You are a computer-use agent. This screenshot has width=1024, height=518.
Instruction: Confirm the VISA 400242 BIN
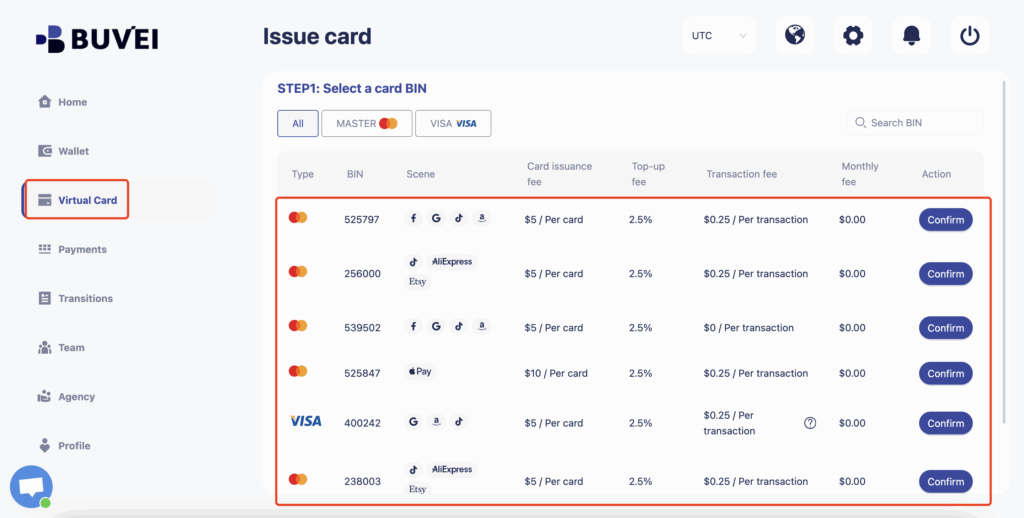pyautogui.click(x=945, y=424)
